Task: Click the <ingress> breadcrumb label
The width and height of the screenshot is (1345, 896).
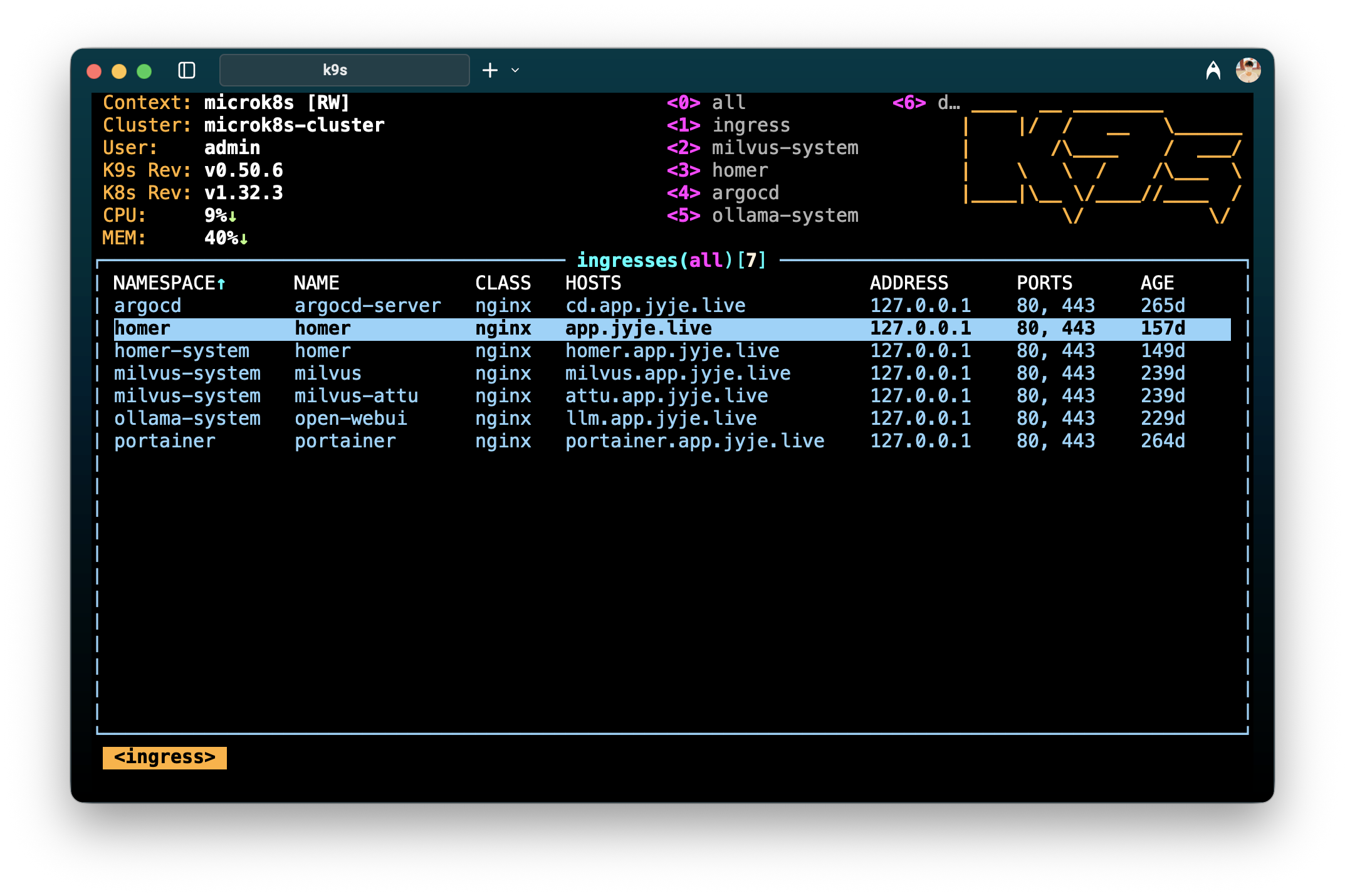Action: pyautogui.click(x=164, y=758)
